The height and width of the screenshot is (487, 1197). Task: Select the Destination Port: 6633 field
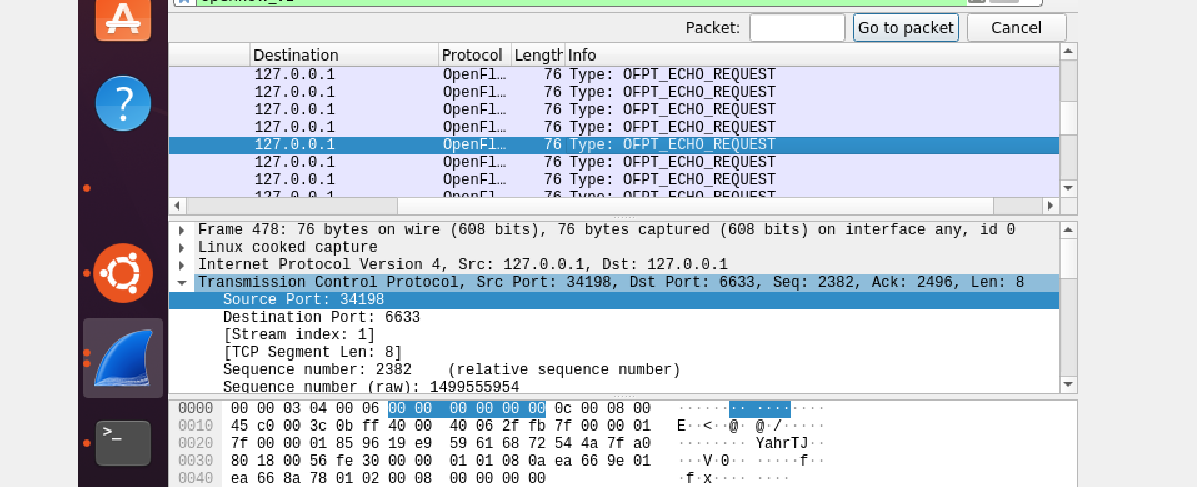point(321,317)
